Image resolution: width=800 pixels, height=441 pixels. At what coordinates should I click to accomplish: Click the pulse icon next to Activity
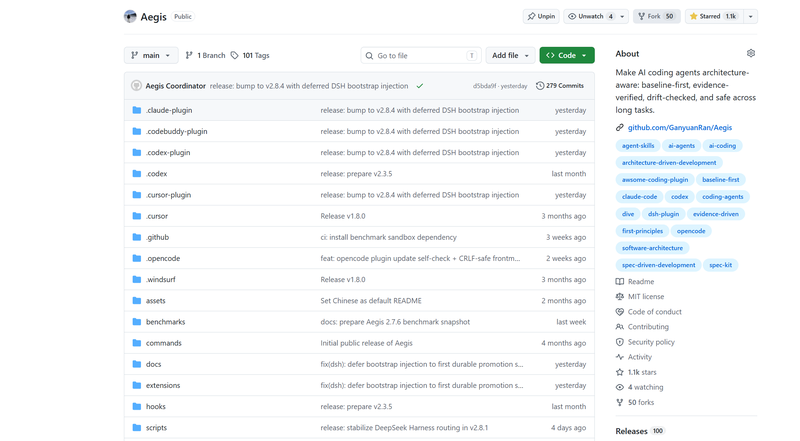click(x=619, y=357)
